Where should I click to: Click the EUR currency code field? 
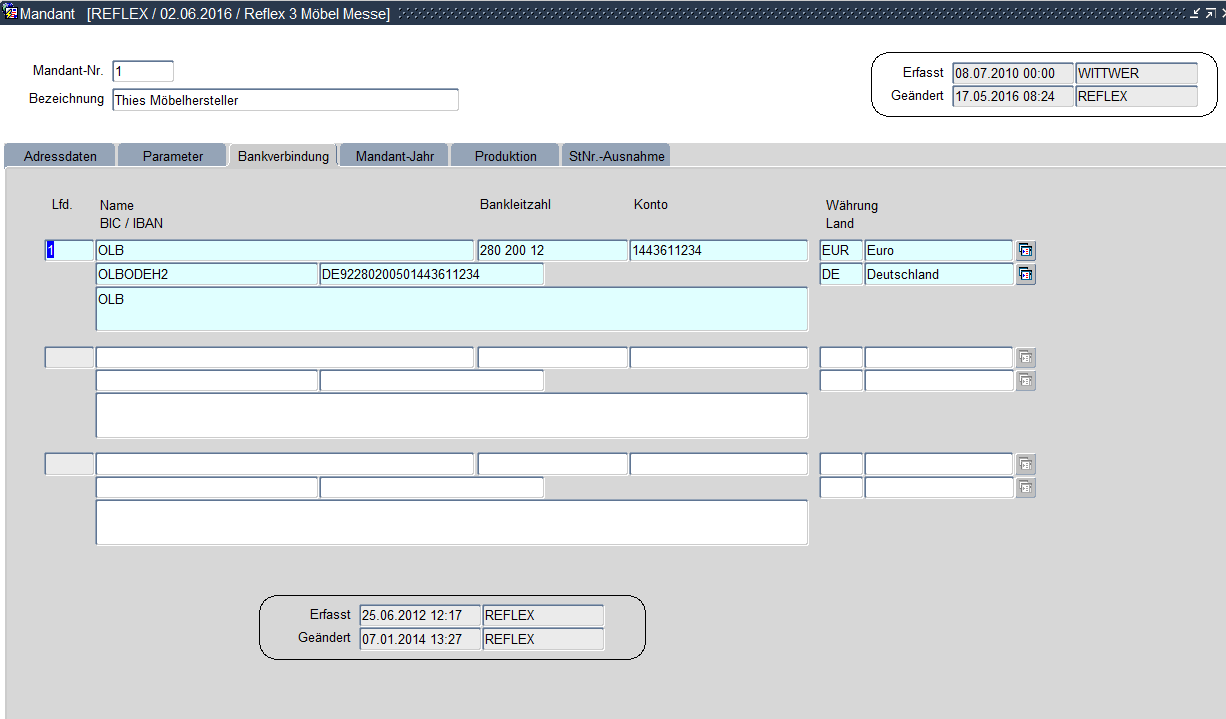coord(840,251)
